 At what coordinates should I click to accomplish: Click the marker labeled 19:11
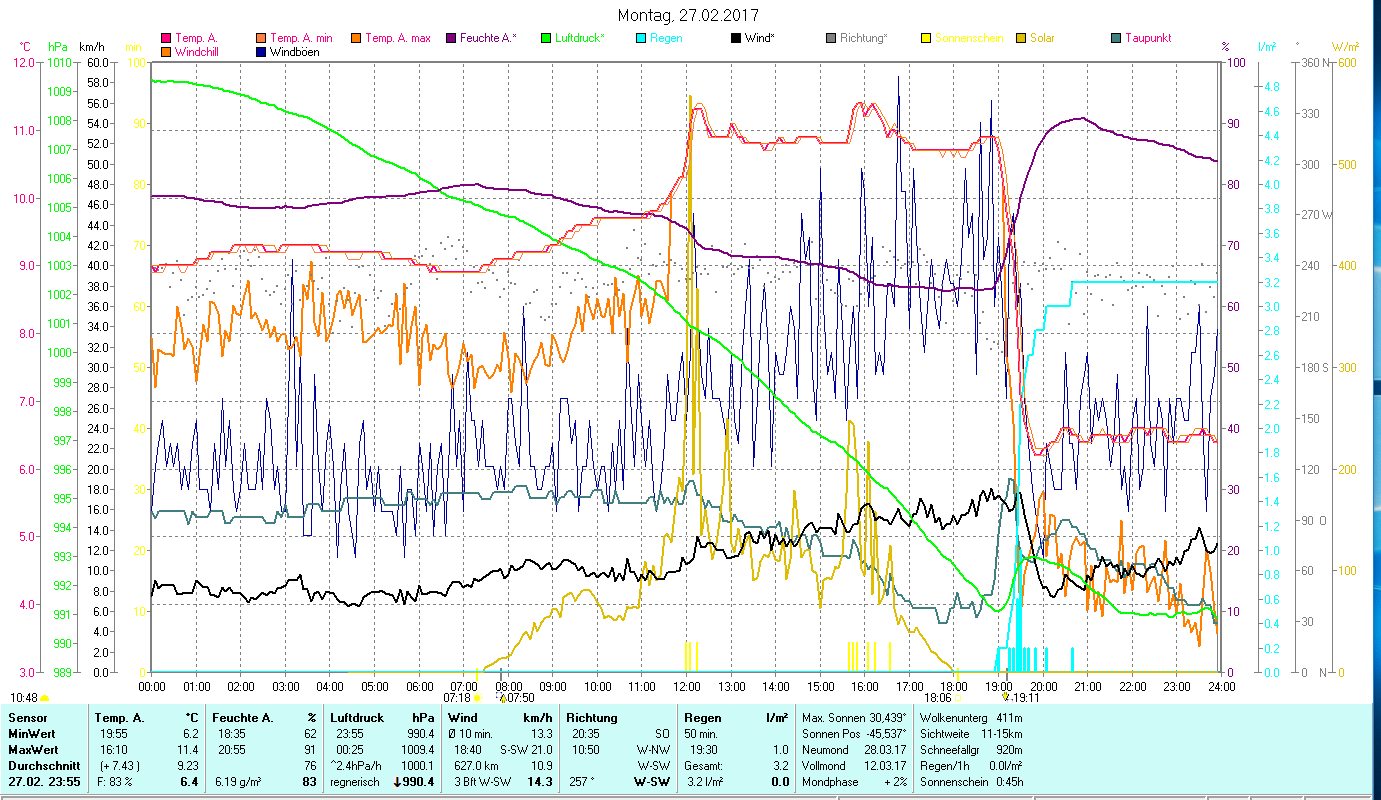click(1009, 698)
